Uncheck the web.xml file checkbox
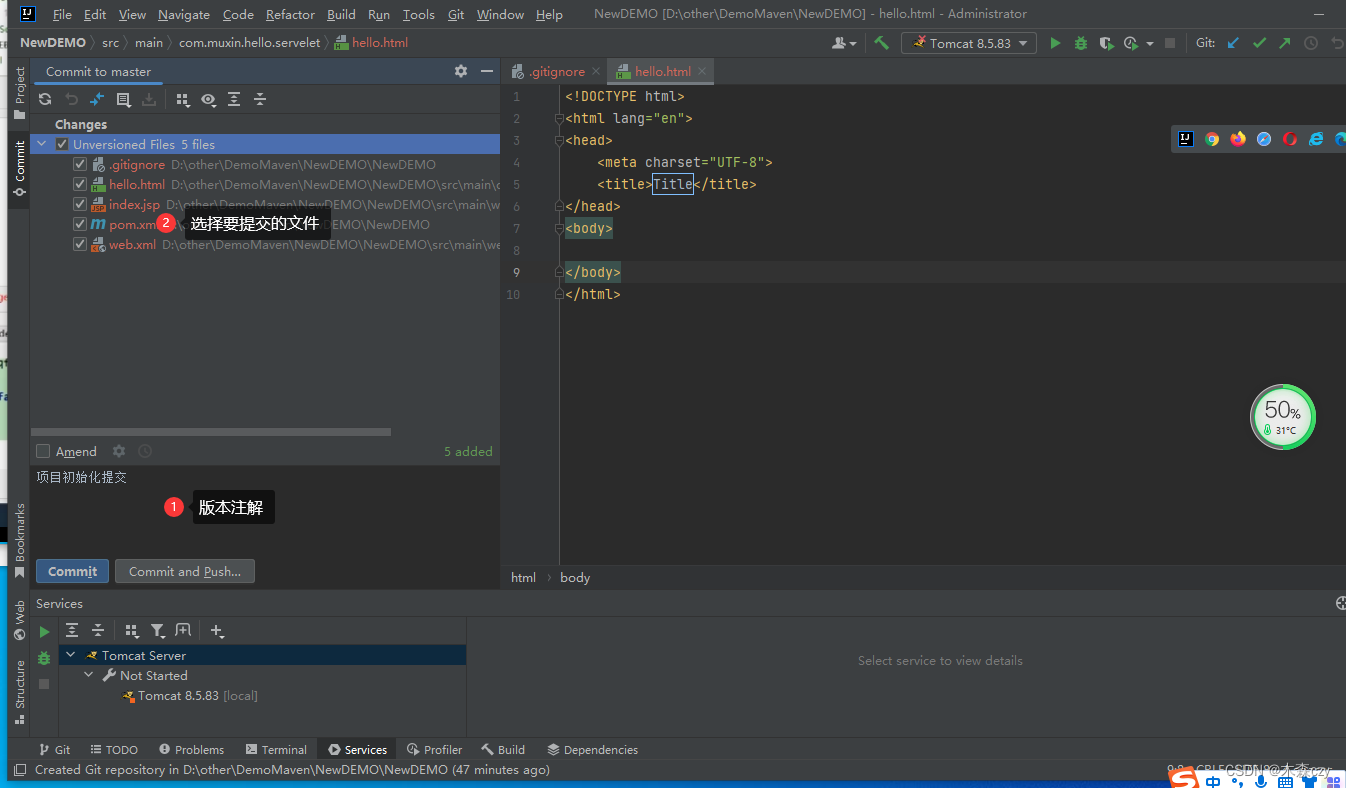The height and width of the screenshot is (788, 1346). click(80, 244)
